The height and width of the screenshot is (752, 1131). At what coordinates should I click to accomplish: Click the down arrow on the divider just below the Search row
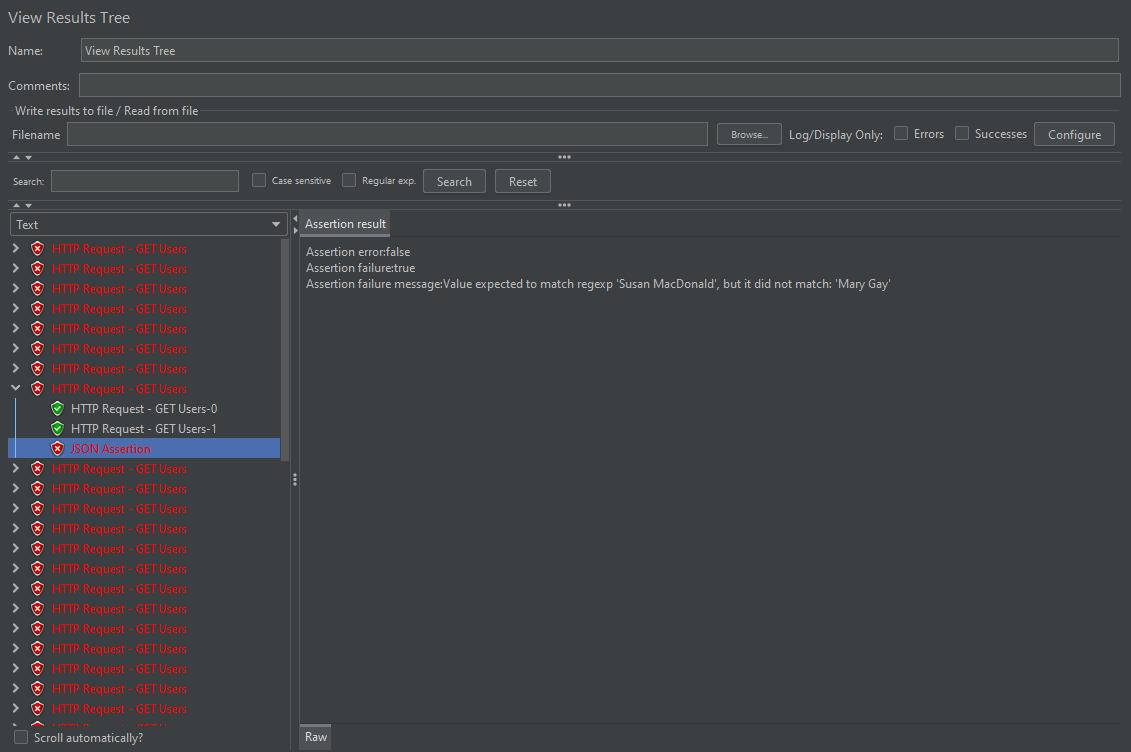coord(29,205)
